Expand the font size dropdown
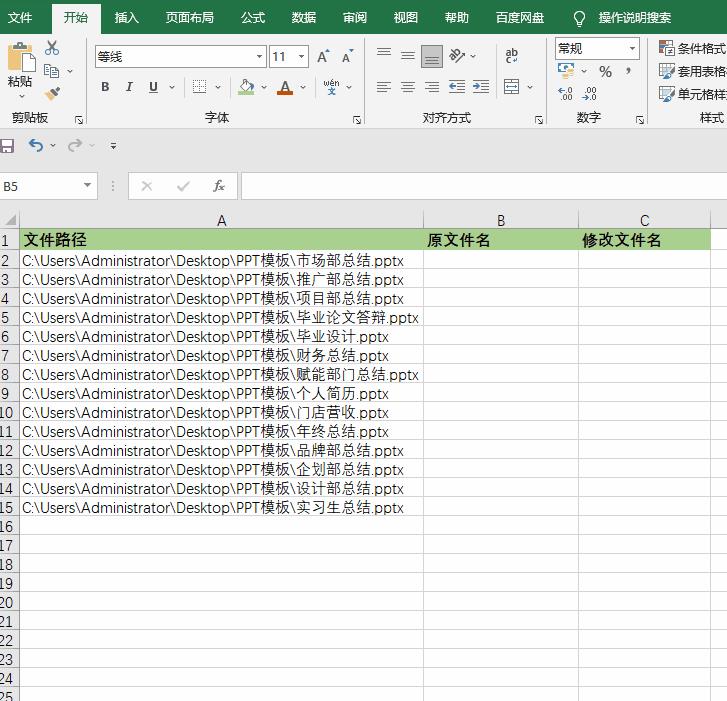727x701 pixels. [301, 57]
